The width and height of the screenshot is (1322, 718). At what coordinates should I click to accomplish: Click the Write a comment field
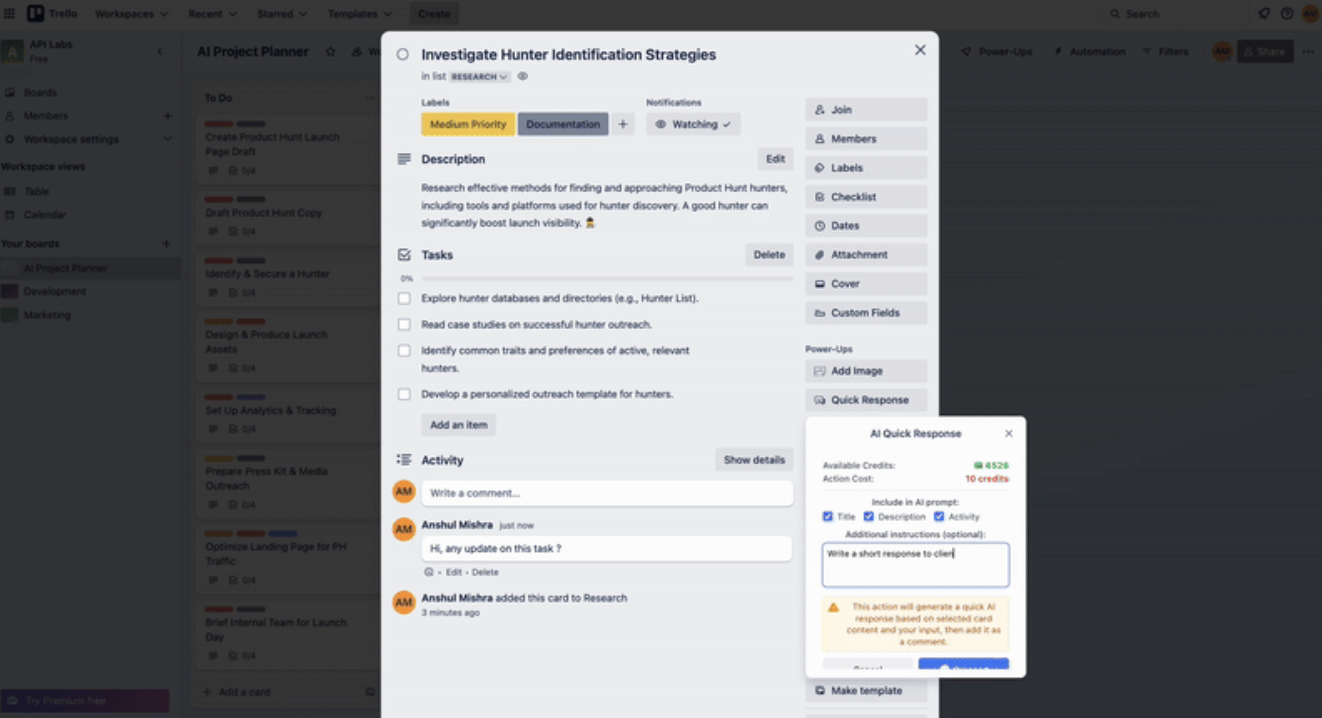pos(607,493)
